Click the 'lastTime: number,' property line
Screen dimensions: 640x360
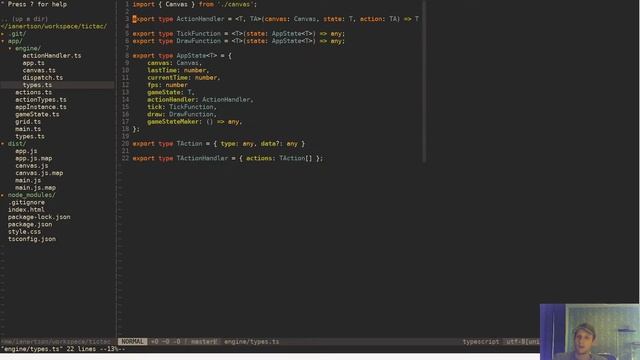[x=178, y=71]
